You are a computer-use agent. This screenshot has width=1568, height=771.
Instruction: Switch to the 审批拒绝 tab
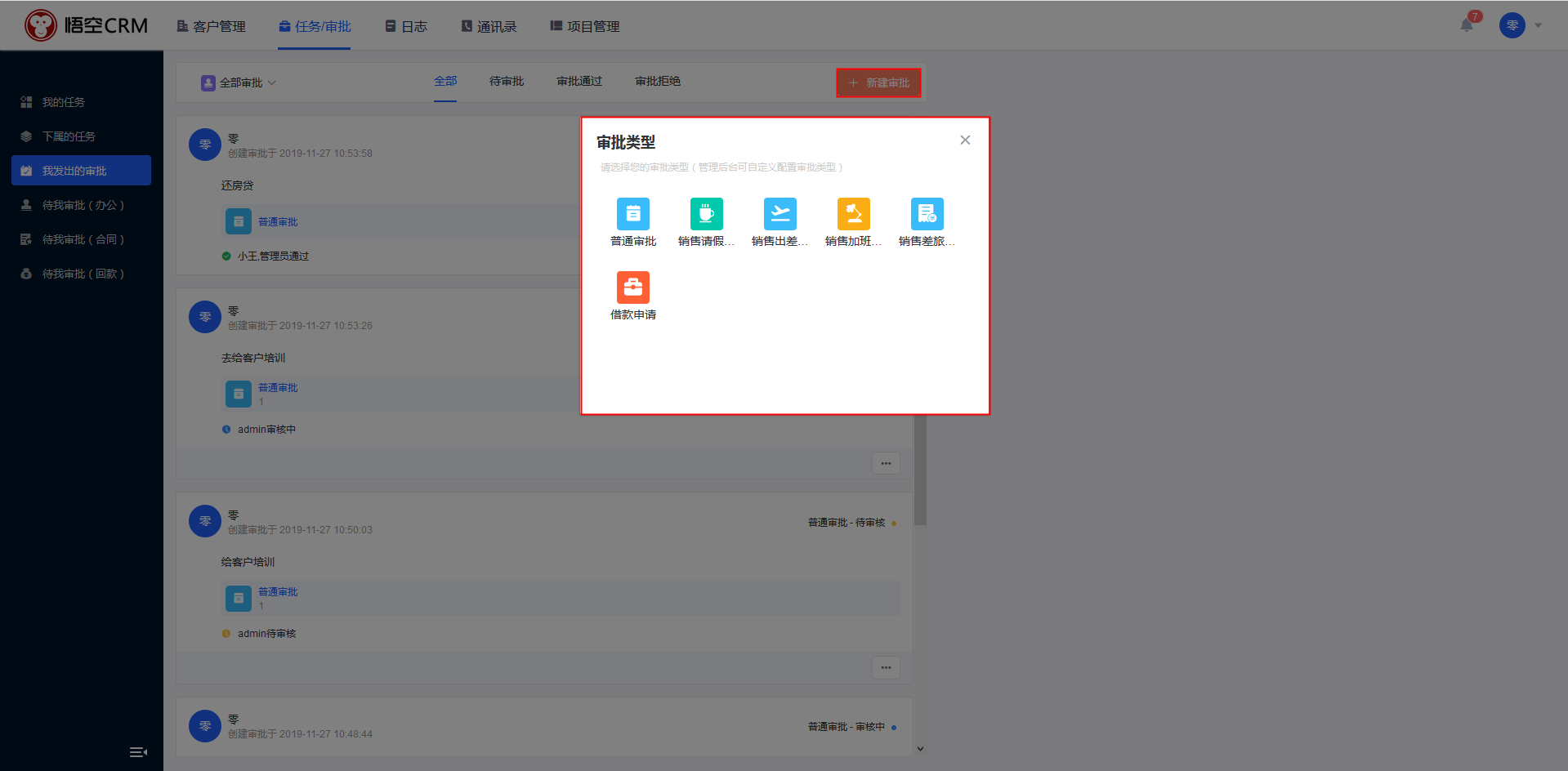click(657, 82)
